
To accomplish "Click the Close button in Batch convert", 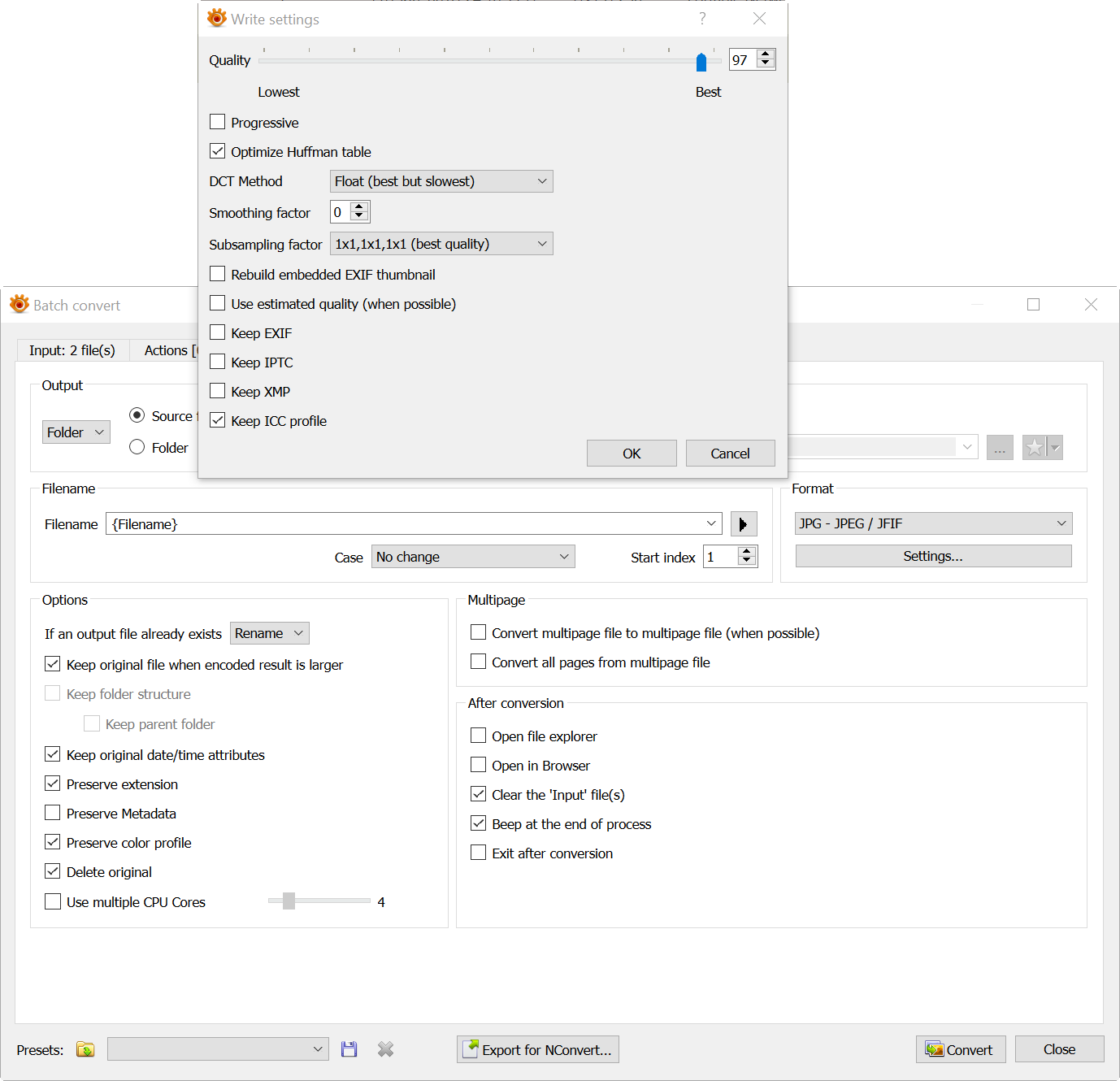I will 1059,1049.
